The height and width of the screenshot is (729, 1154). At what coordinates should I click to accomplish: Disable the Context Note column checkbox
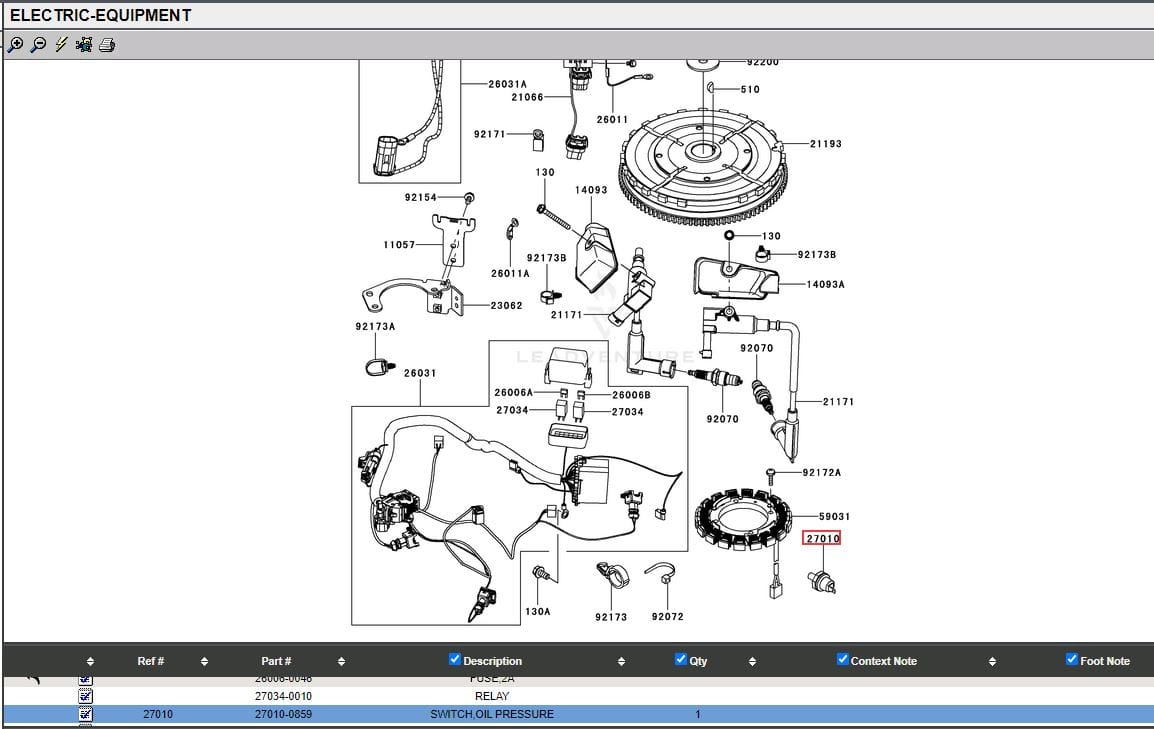tap(843, 659)
